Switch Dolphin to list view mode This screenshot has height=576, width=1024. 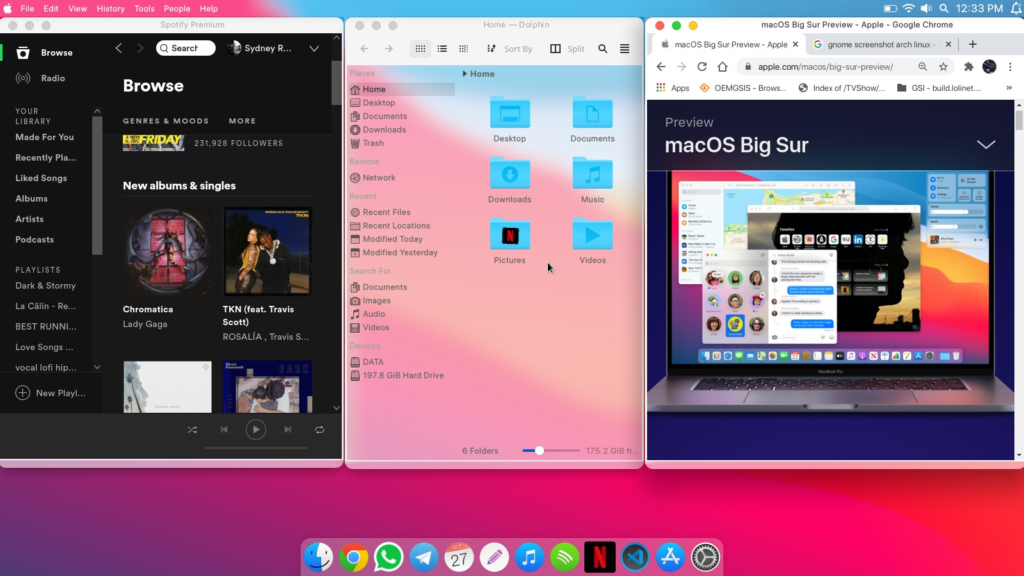[442, 47]
